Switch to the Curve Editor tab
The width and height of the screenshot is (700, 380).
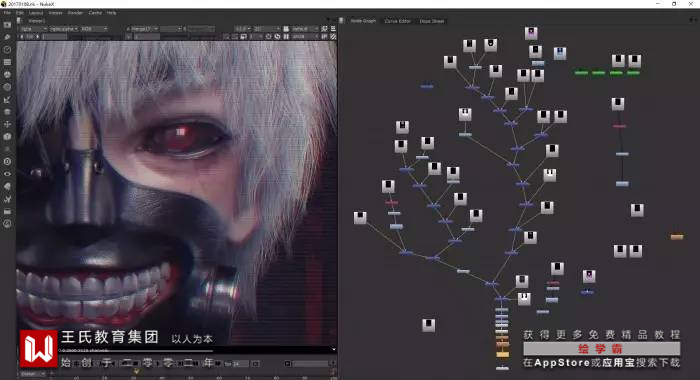coord(397,21)
